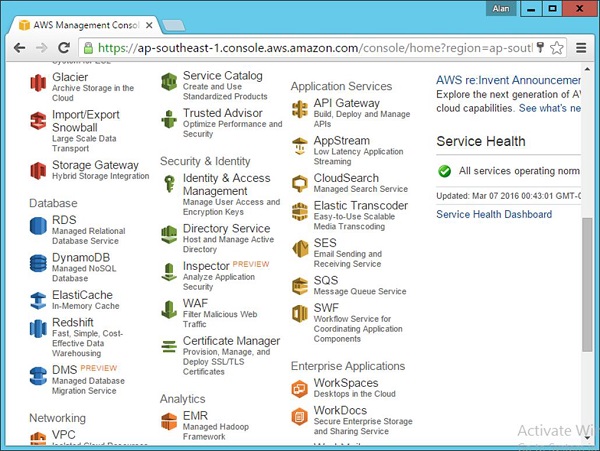Click the VPC link
Screen dimensions: 600x451
click(64, 435)
